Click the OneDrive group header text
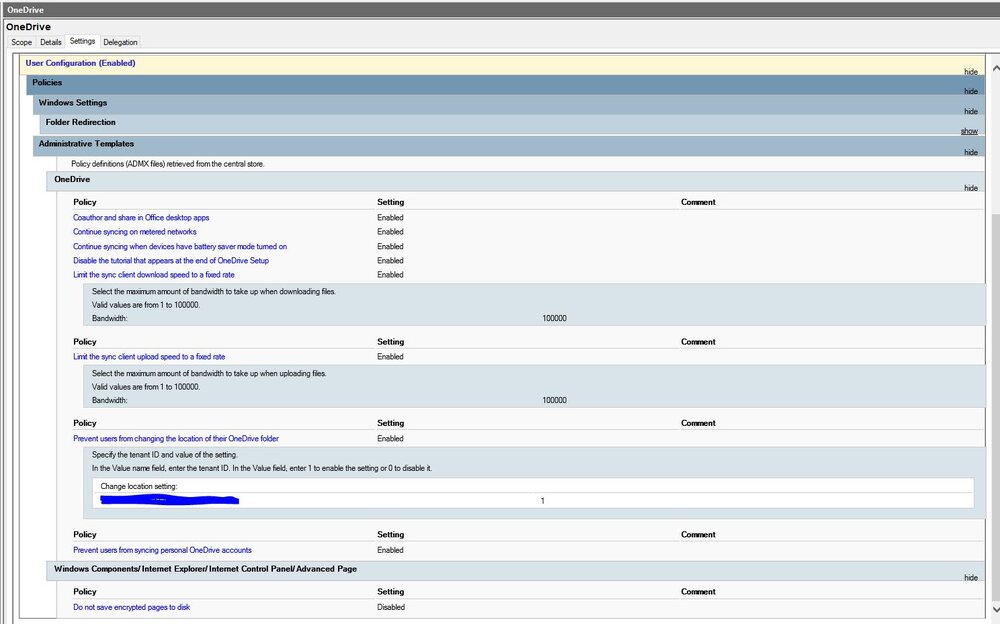The image size is (1000, 624). pyautogui.click(x=72, y=179)
